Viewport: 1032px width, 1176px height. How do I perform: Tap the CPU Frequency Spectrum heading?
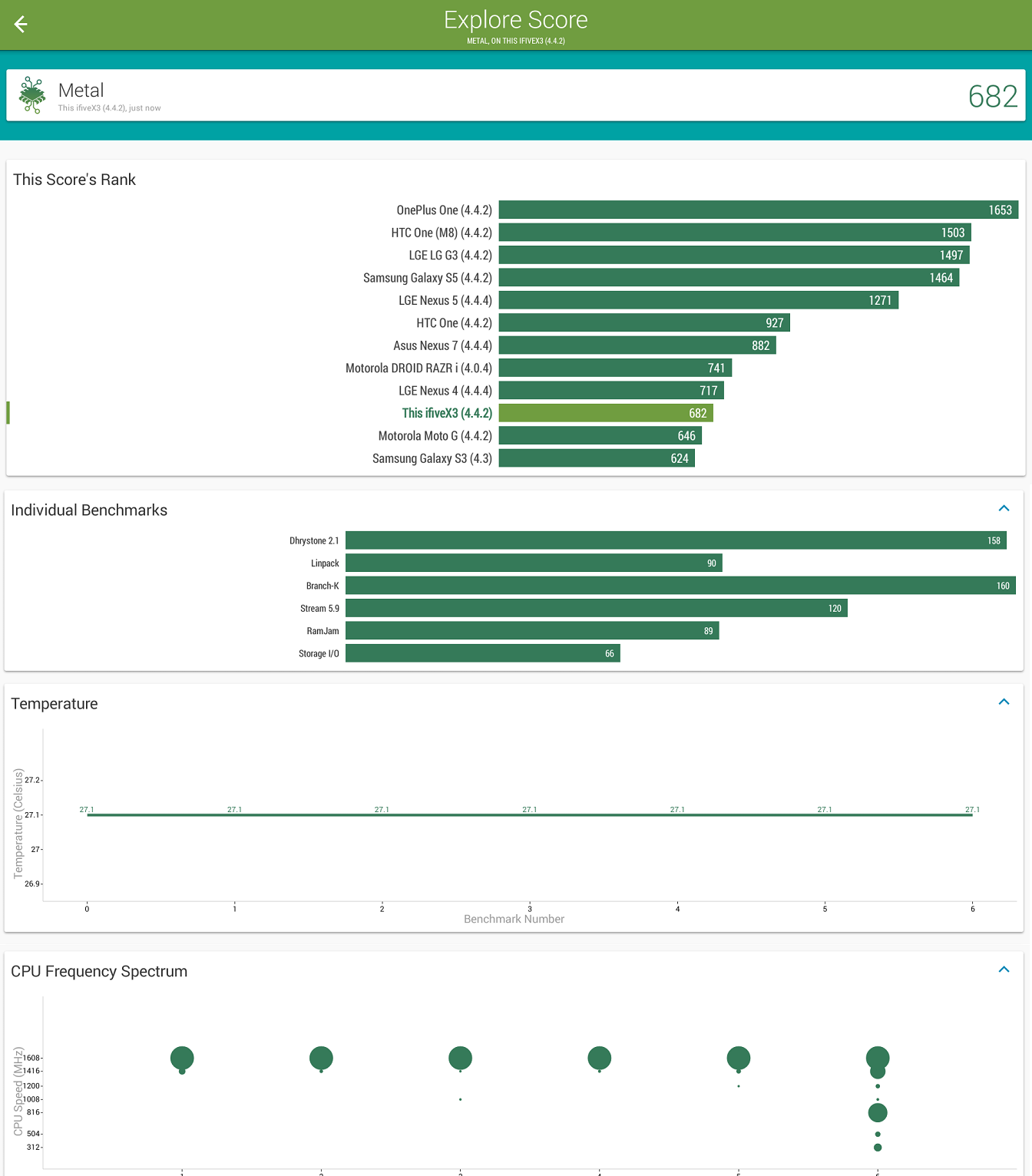99,972
